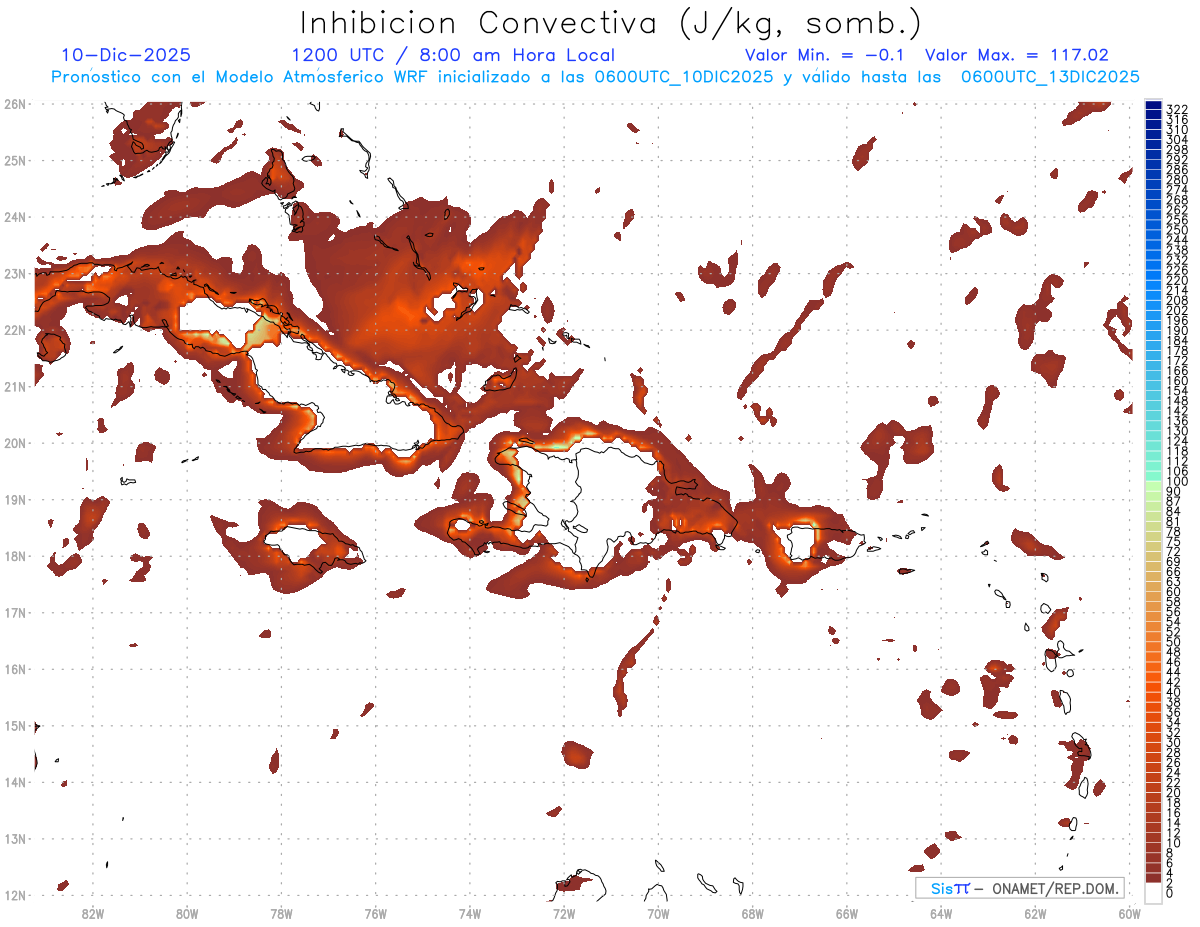
Task: Click the "62W" longitude label
Action: pos(1035,913)
